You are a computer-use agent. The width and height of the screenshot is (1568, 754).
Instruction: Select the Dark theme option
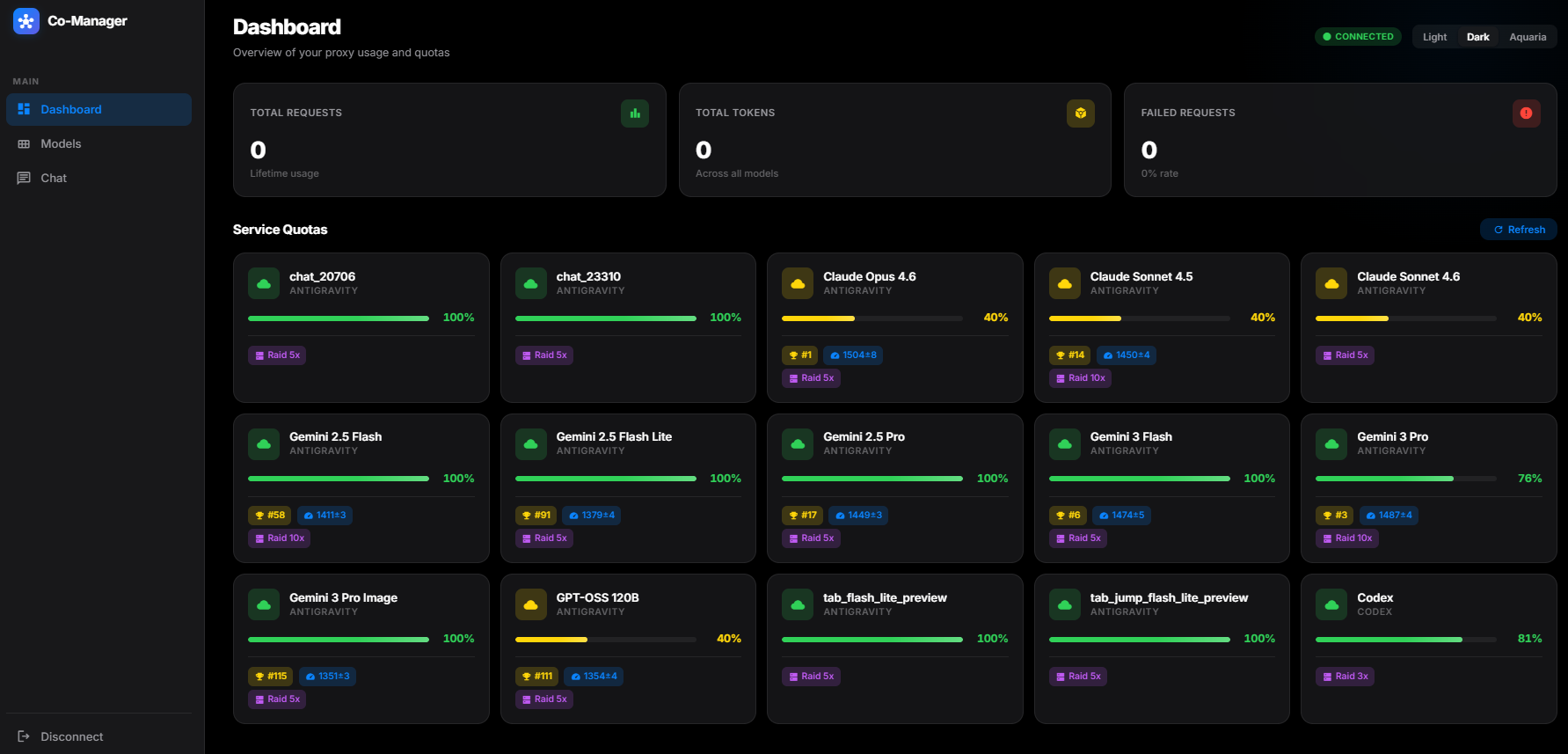click(1477, 37)
